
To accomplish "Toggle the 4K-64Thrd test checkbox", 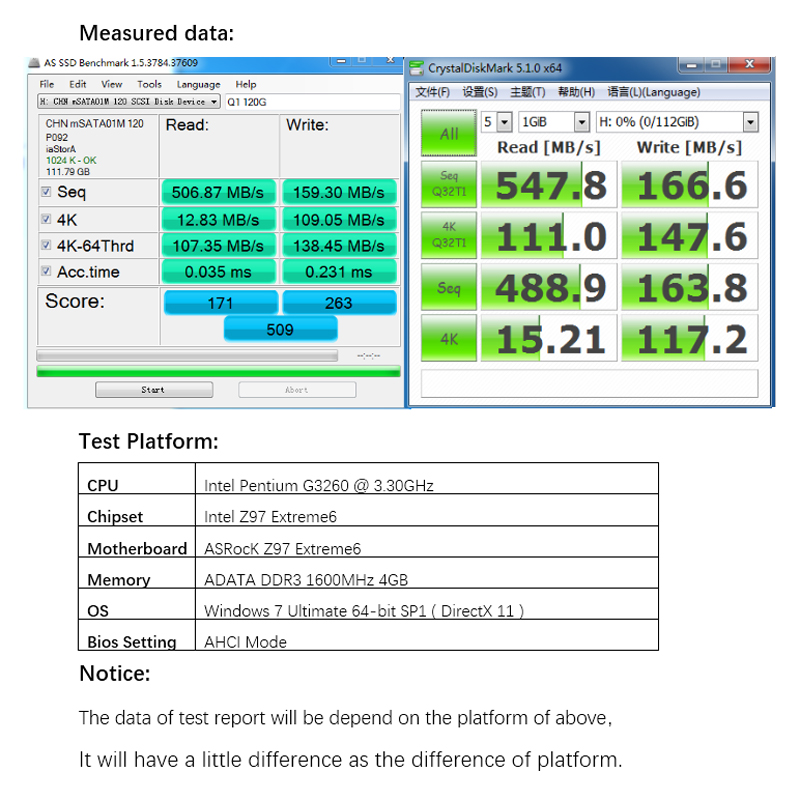I will (46, 245).
